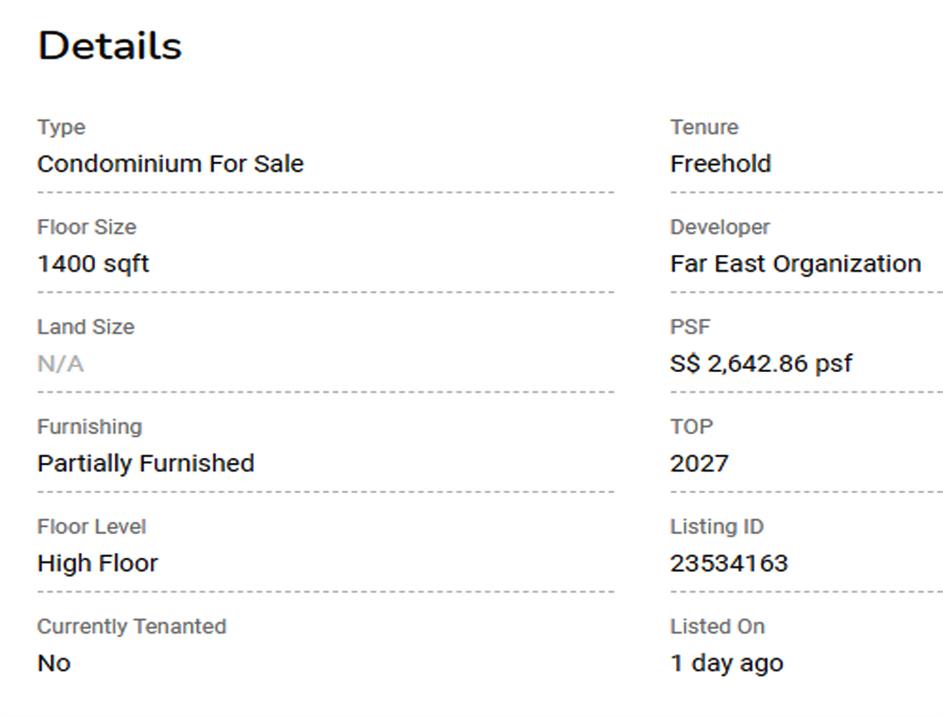Select the 1 day ago text
This screenshot has height=717, width=943.
(727, 664)
